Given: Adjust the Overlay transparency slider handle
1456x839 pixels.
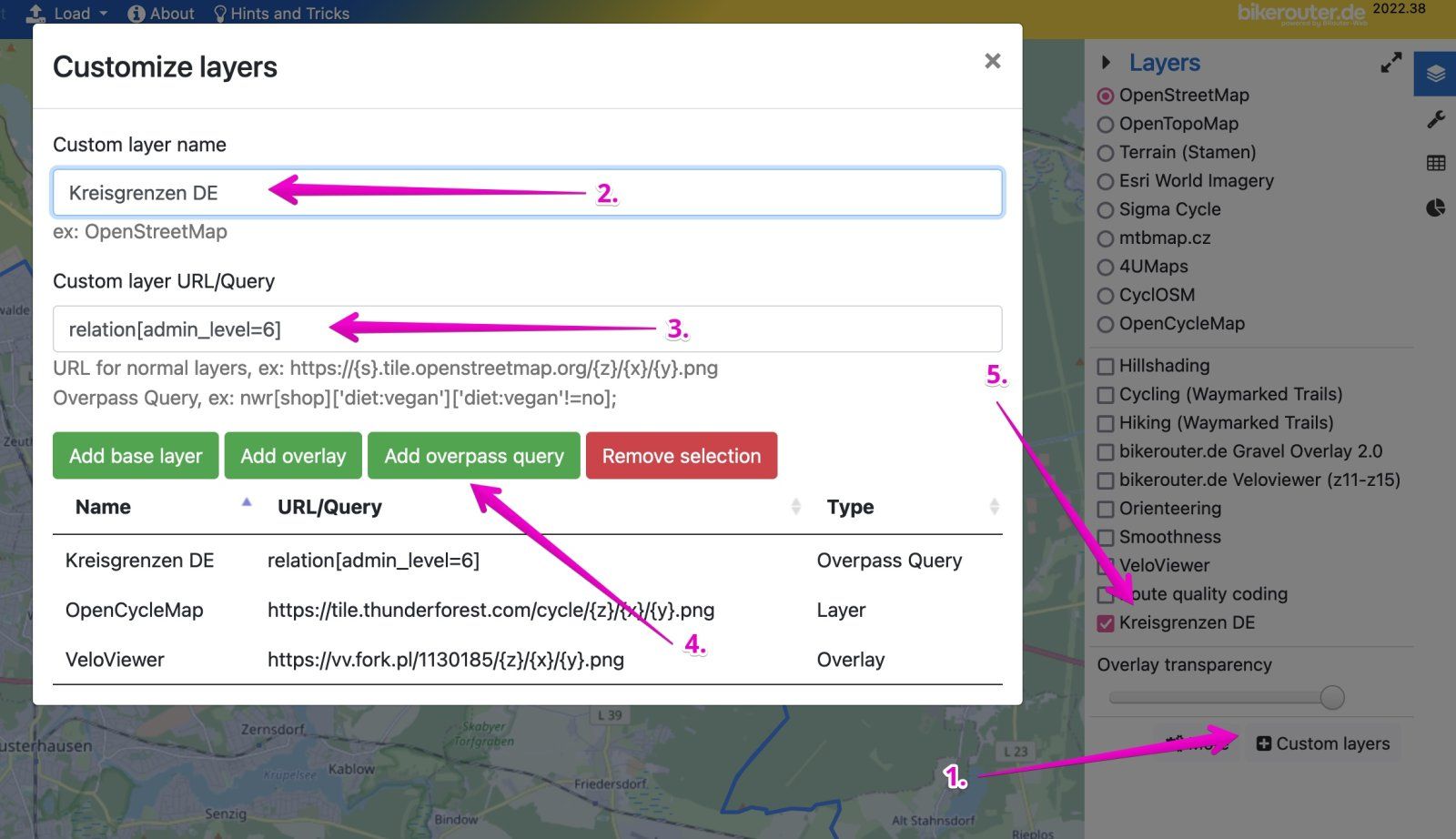Looking at the screenshot, I should point(1331,698).
